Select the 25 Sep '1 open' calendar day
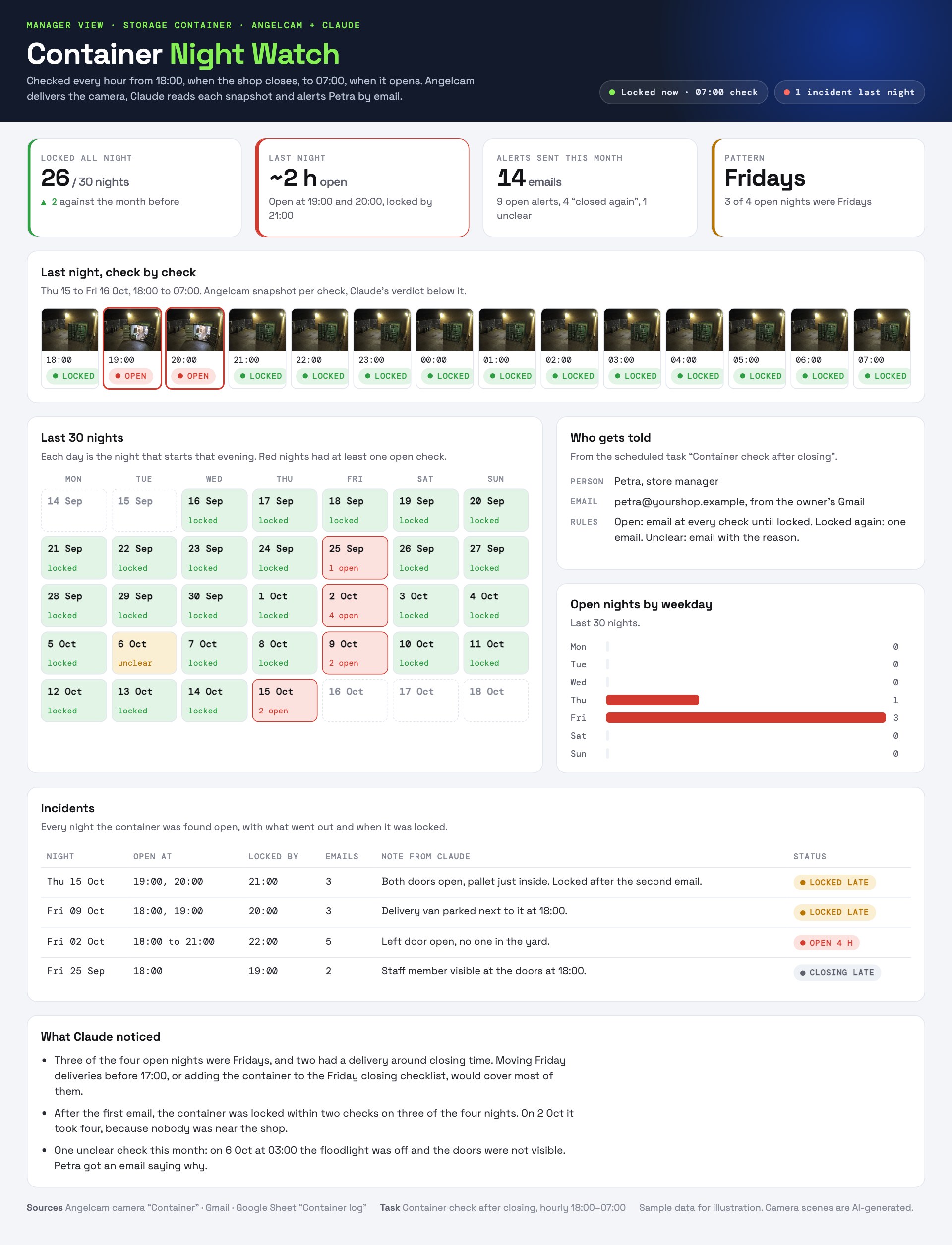 355,558
